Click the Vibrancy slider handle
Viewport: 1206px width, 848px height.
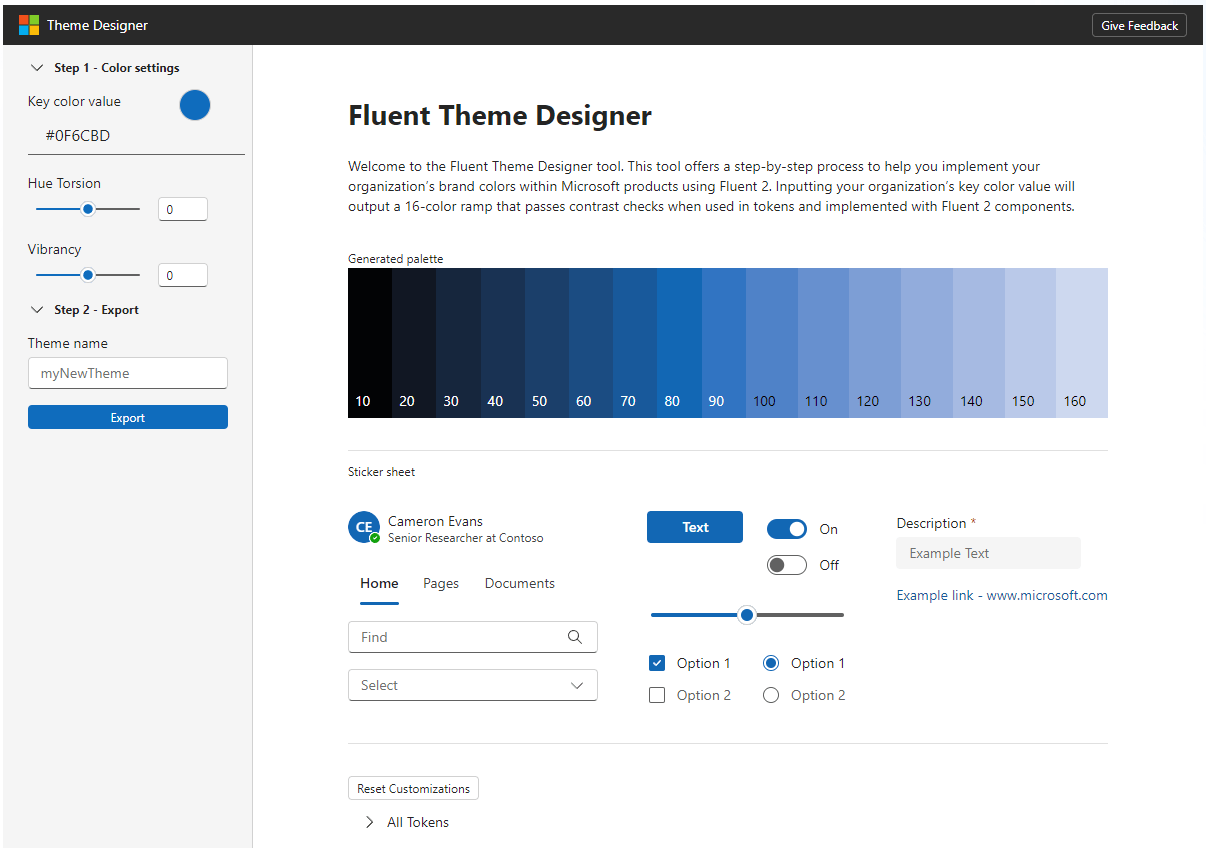click(88, 275)
